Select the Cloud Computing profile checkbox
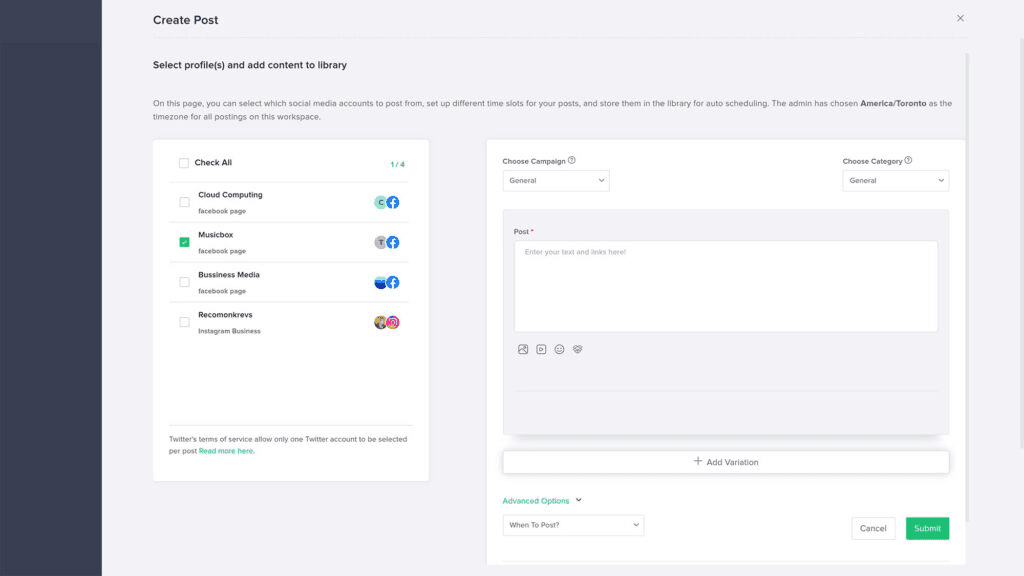 tap(184, 202)
